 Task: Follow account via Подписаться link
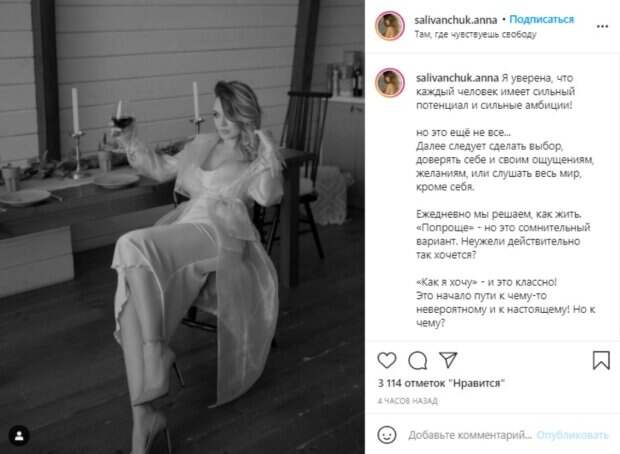541,19
